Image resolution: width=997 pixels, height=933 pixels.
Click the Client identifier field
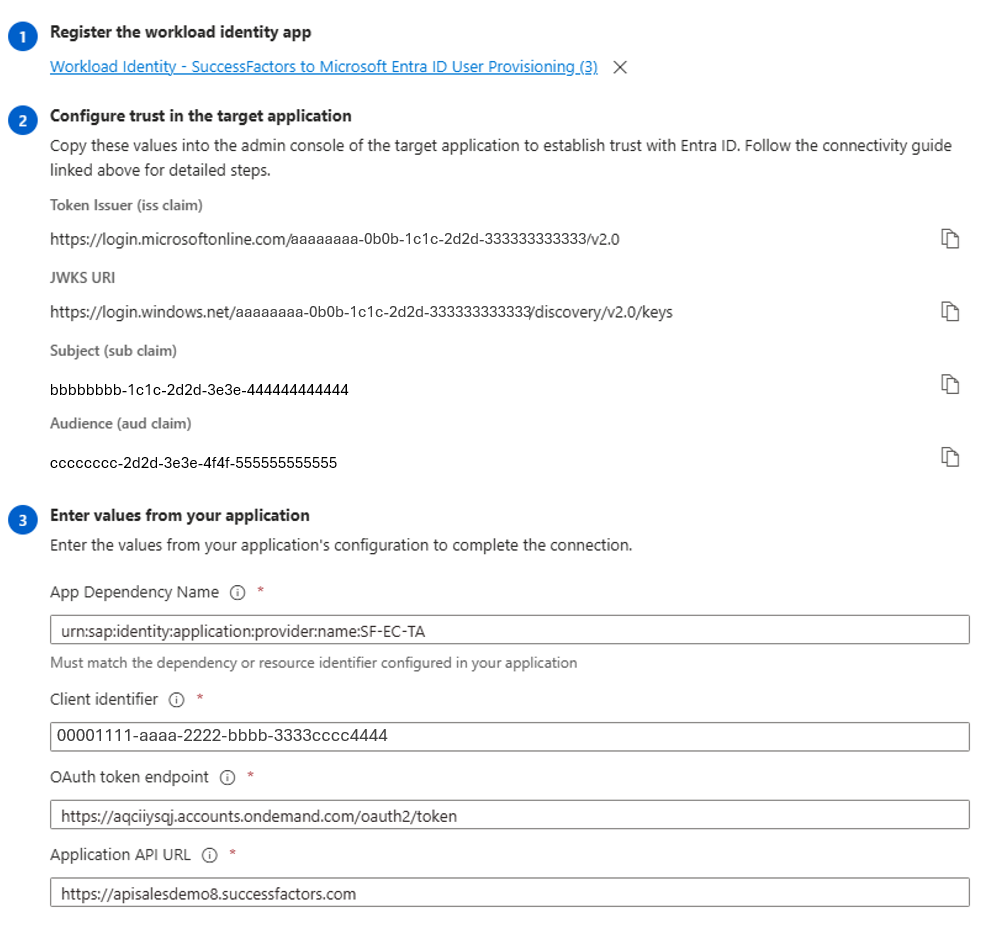coord(510,736)
